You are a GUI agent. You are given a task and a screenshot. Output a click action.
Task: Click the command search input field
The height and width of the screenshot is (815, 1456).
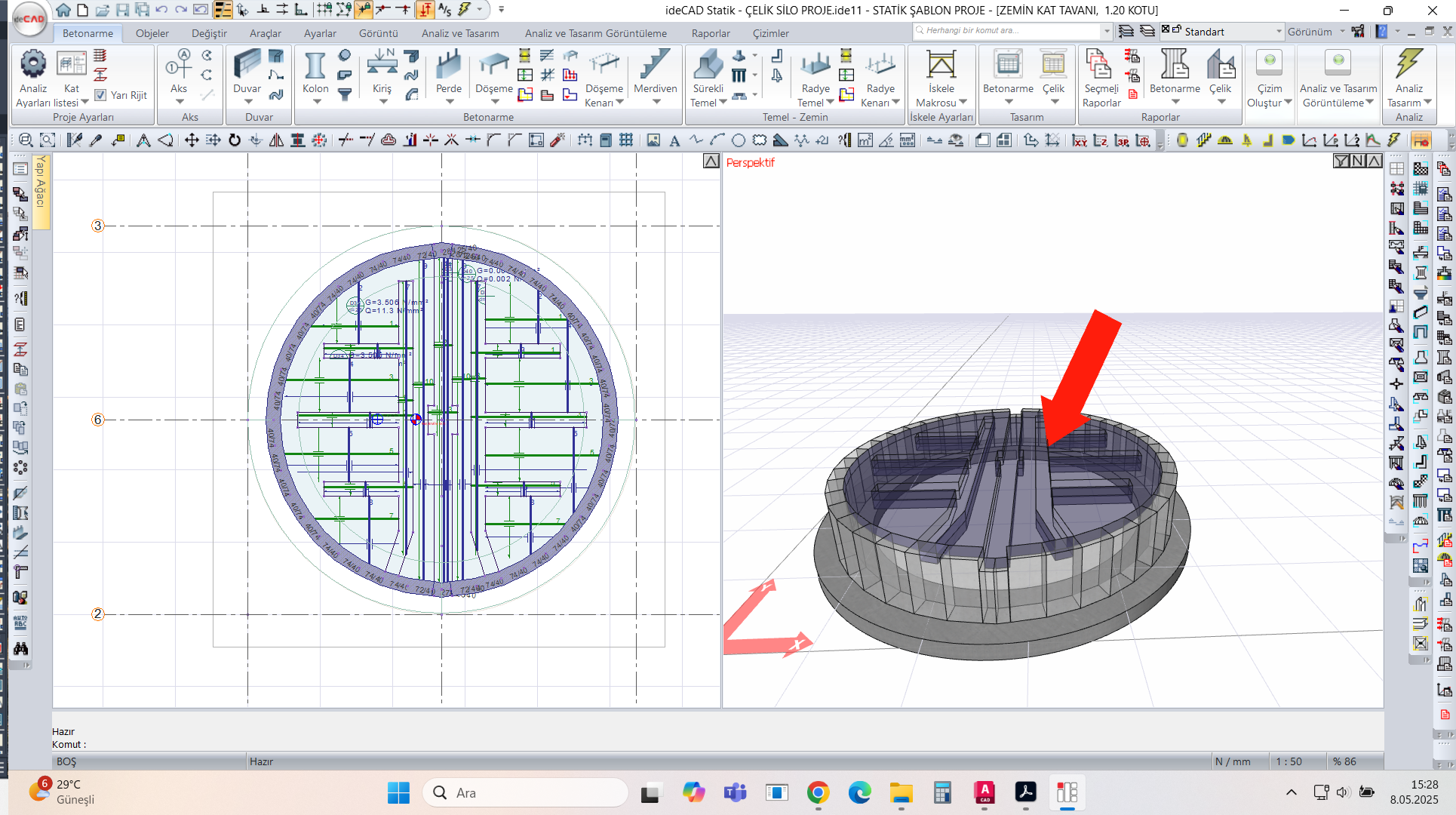(x=1007, y=31)
